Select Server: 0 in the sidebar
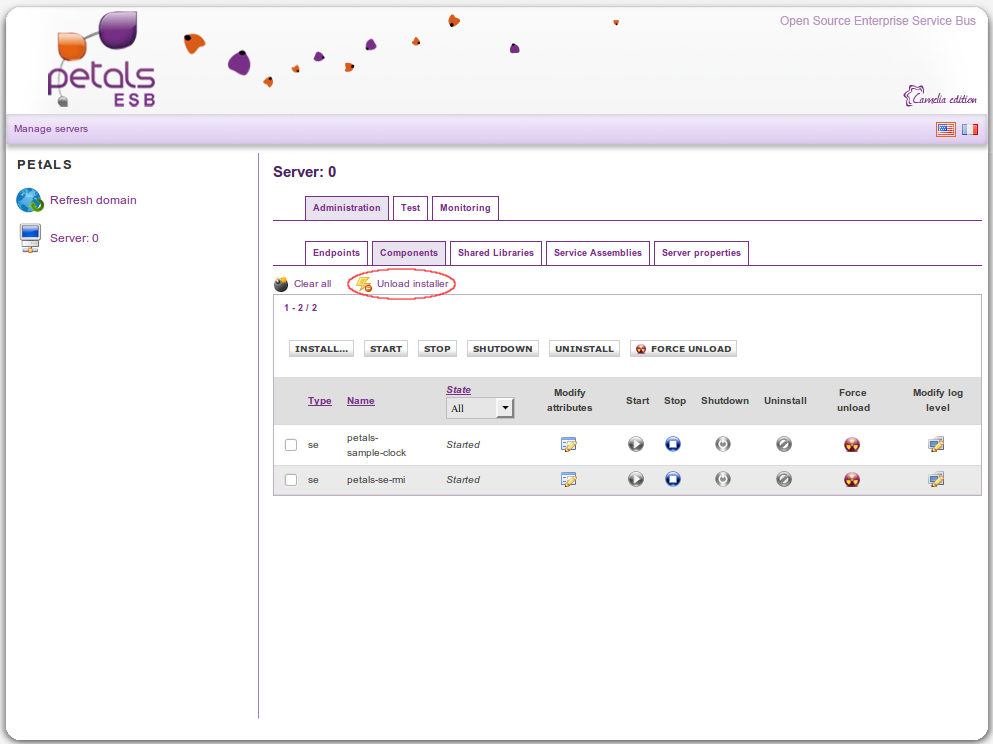Viewport: 993px width, 744px height. click(73, 238)
